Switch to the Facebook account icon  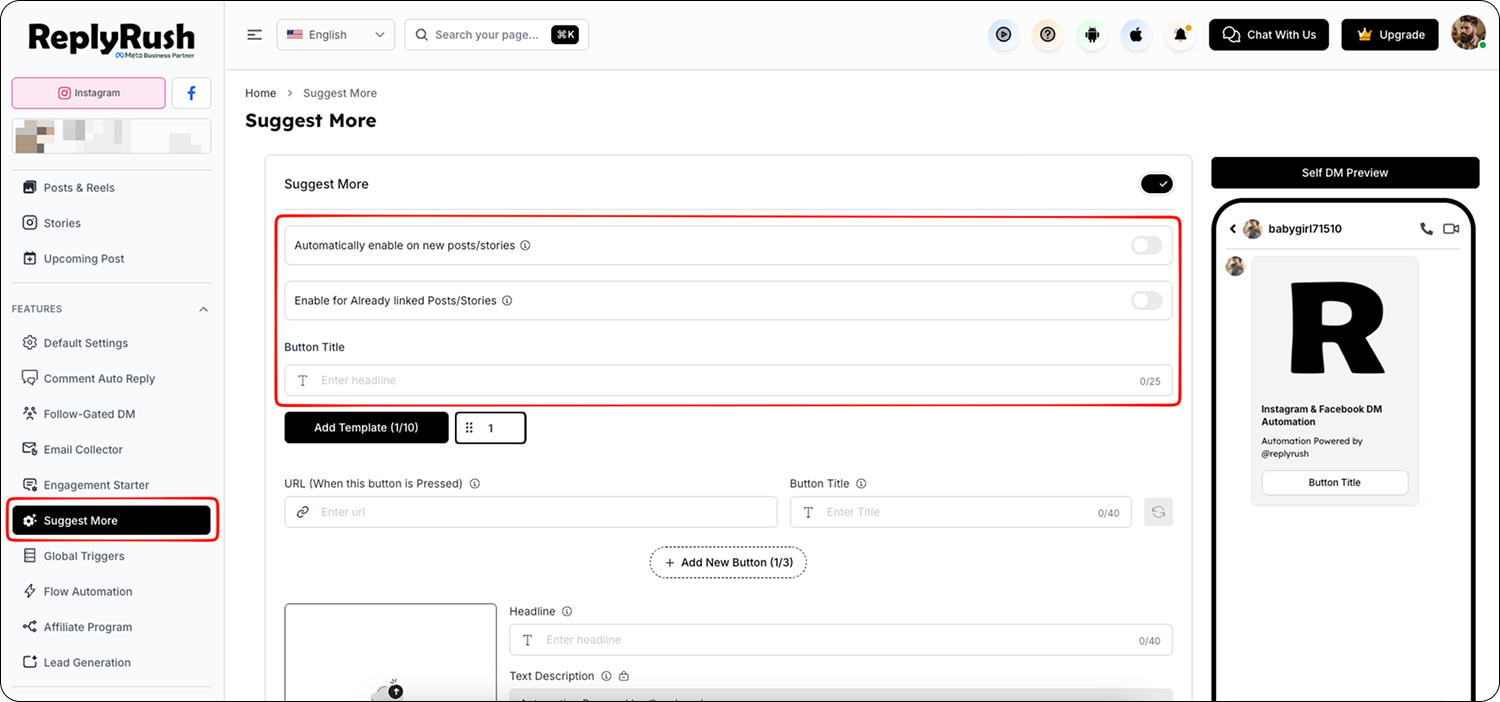pos(191,93)
